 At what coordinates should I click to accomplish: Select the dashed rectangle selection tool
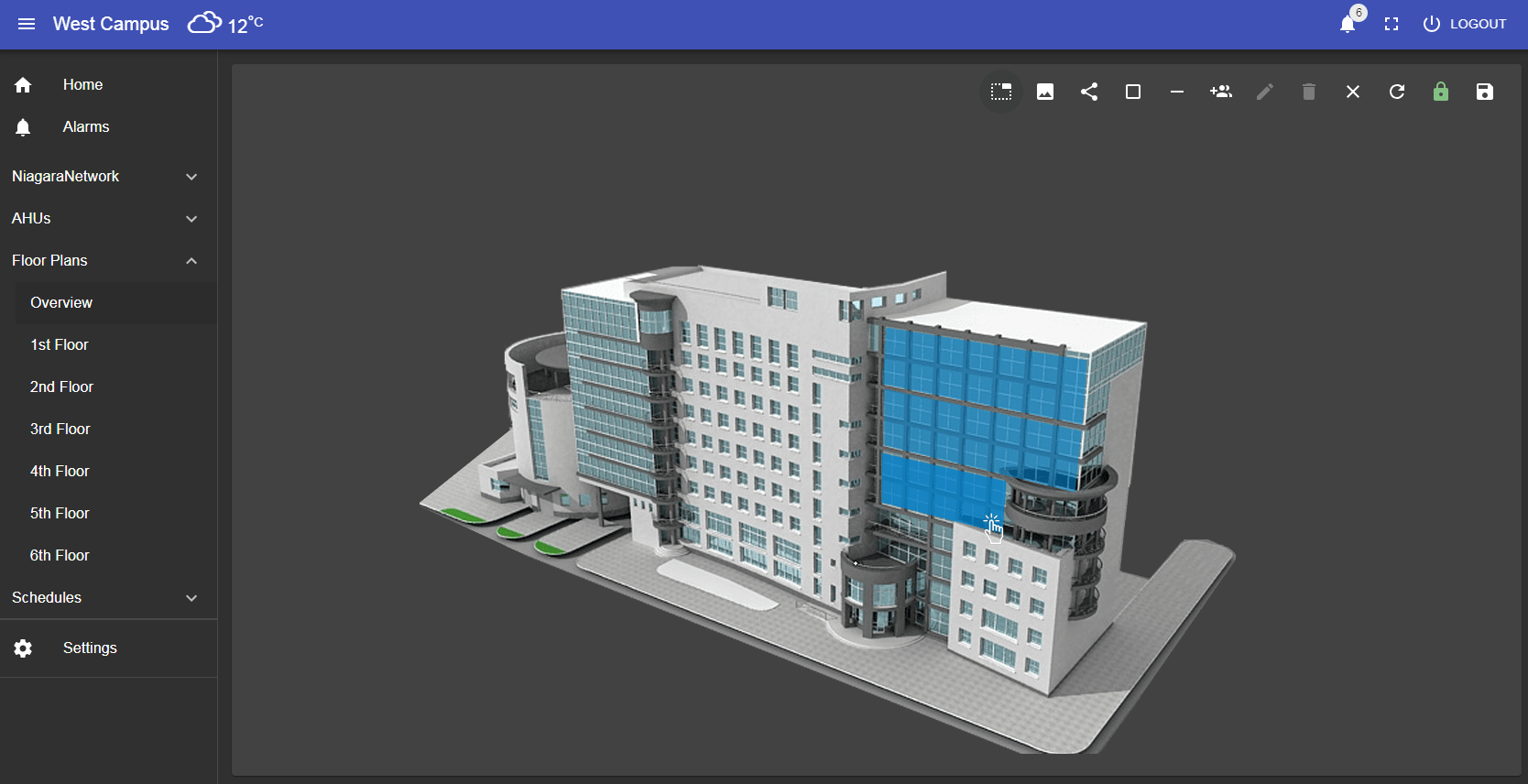1001,92
